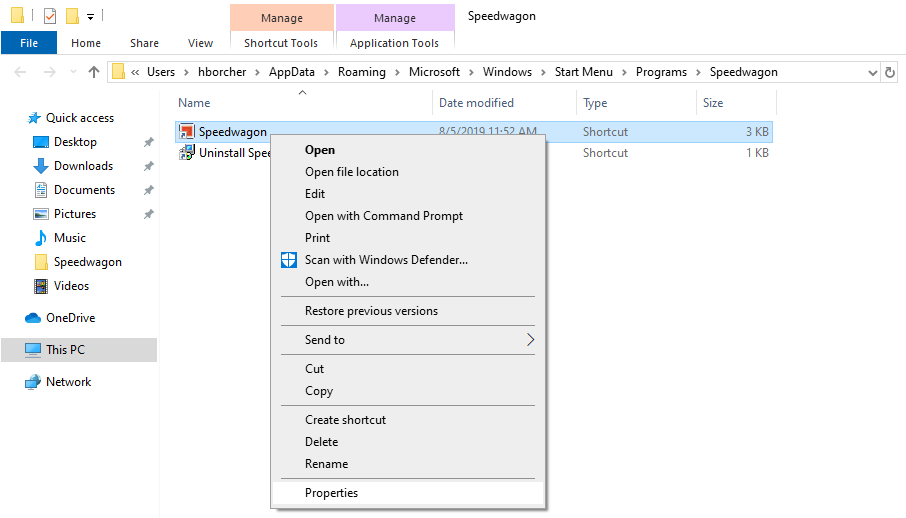This screenshot has height=518, width=906.
Task: Choose Properties from the context menu
Action: (331, 493)
